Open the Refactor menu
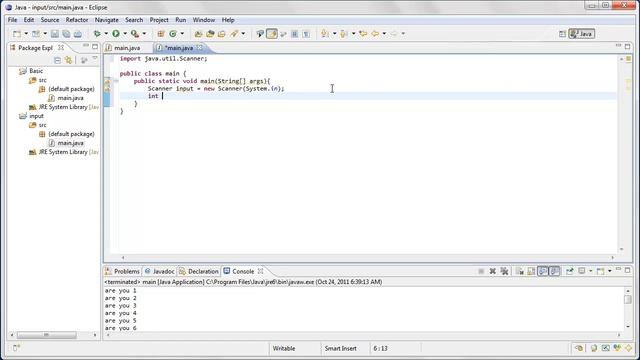Image resolution: width=640 pixels, height=360 pixels. (77, 20)
